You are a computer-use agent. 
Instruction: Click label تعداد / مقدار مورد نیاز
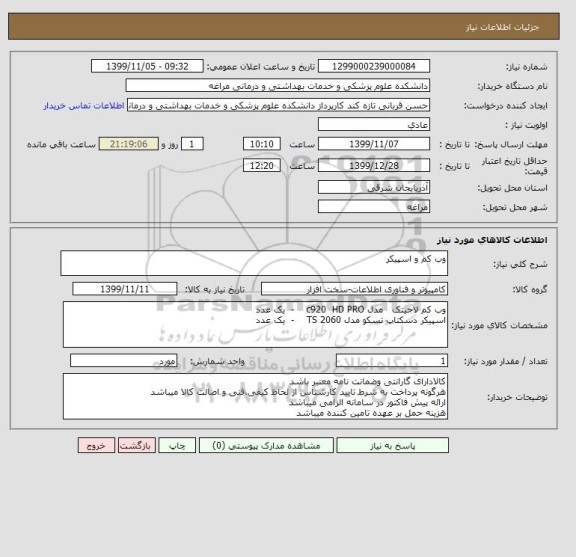pos(505,362)
